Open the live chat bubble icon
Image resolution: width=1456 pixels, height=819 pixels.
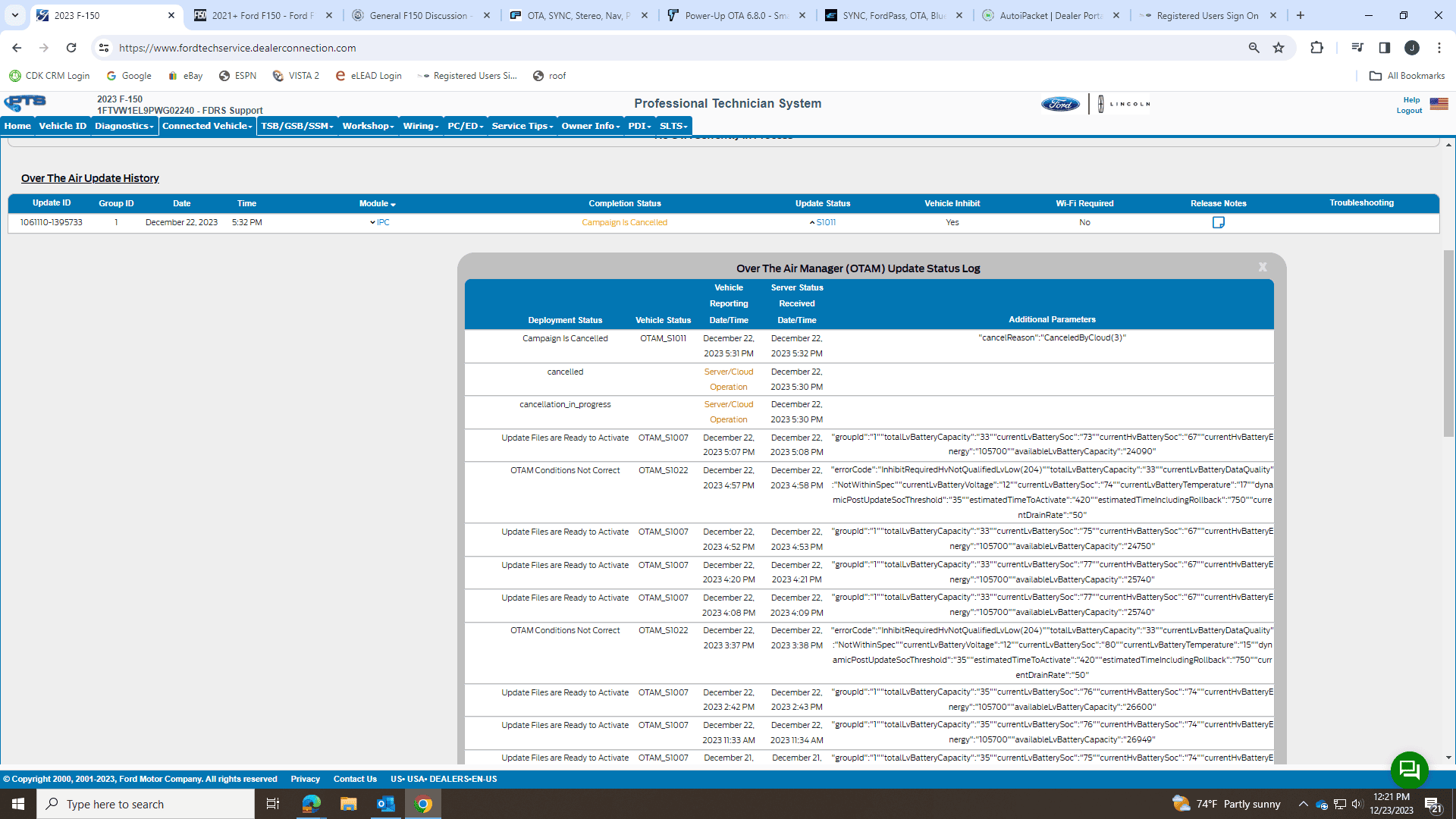click(x=1409, y=770)
